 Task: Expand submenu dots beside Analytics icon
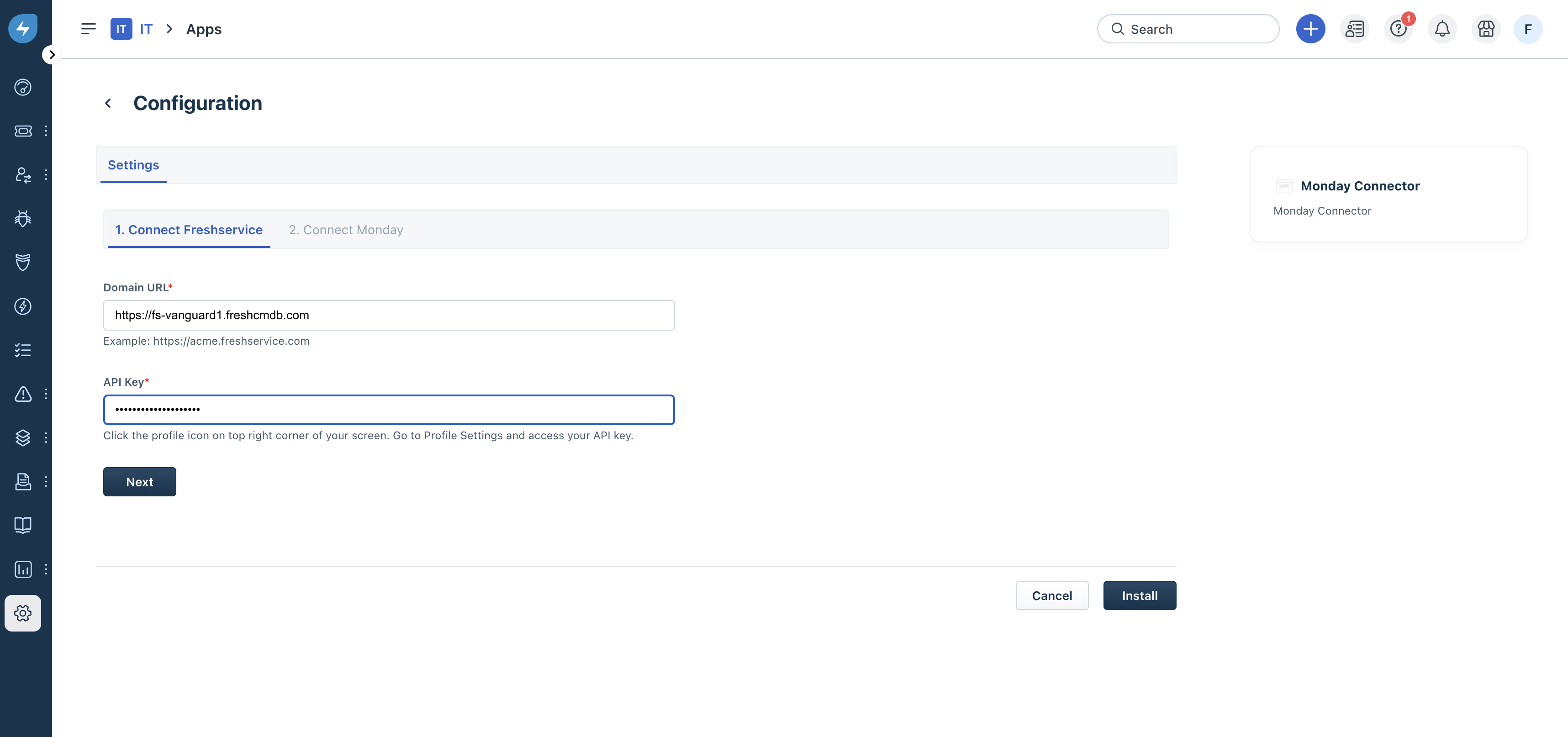click(x=46, y=569)
